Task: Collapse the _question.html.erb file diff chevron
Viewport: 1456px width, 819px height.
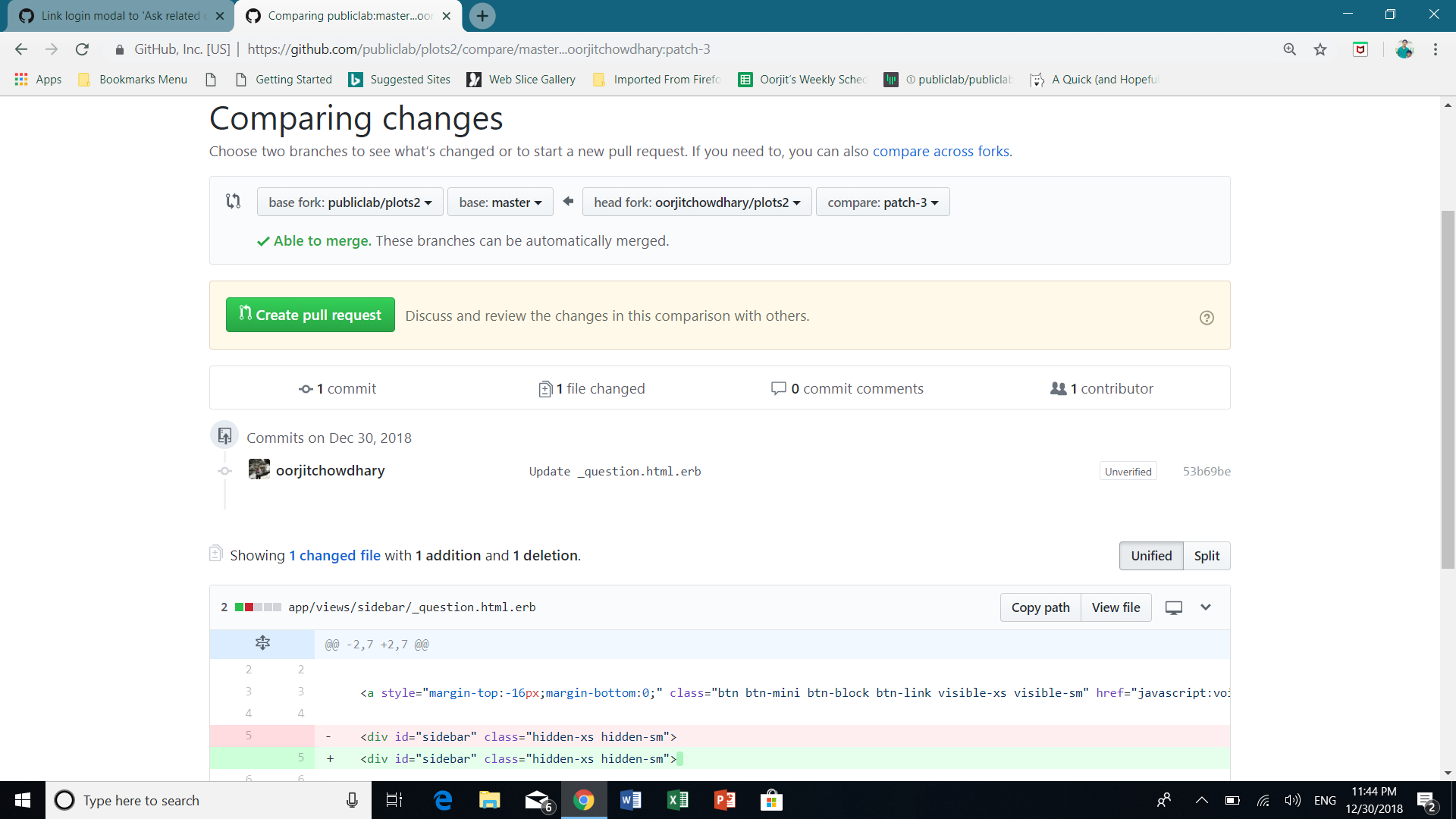Action: click(1206, 607)
